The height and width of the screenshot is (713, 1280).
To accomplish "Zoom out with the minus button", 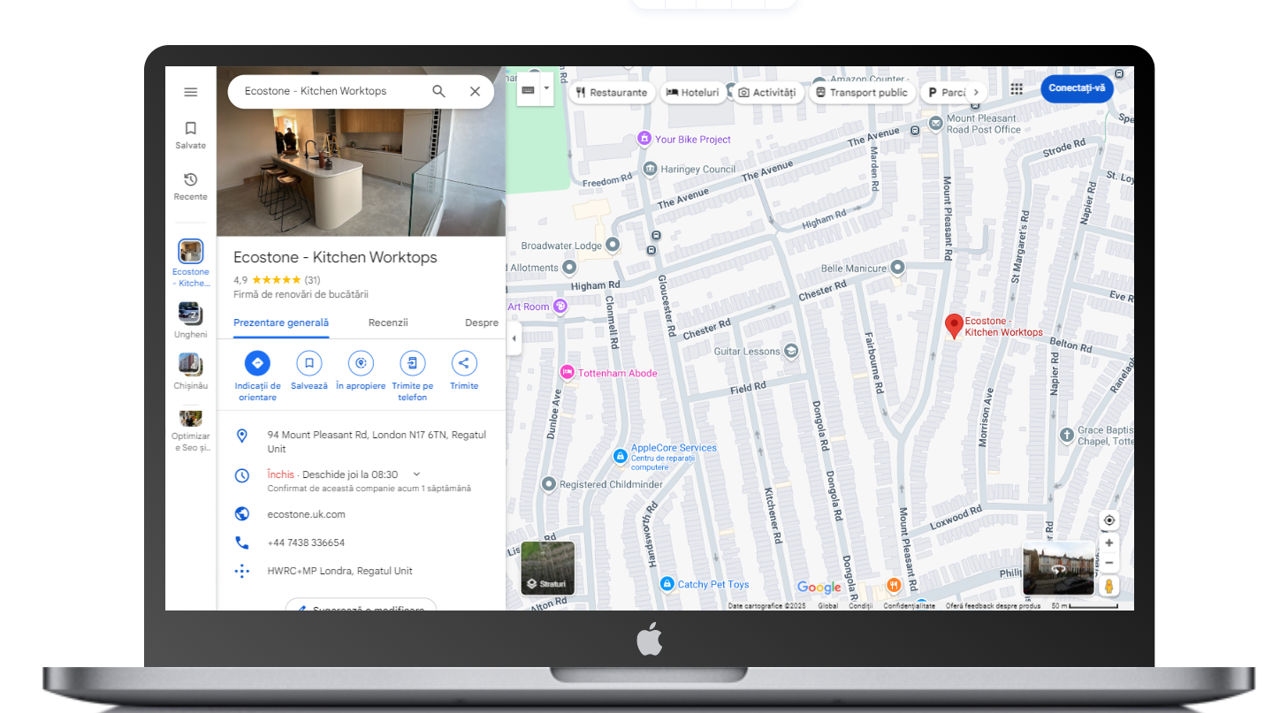I will [1109, 563].
